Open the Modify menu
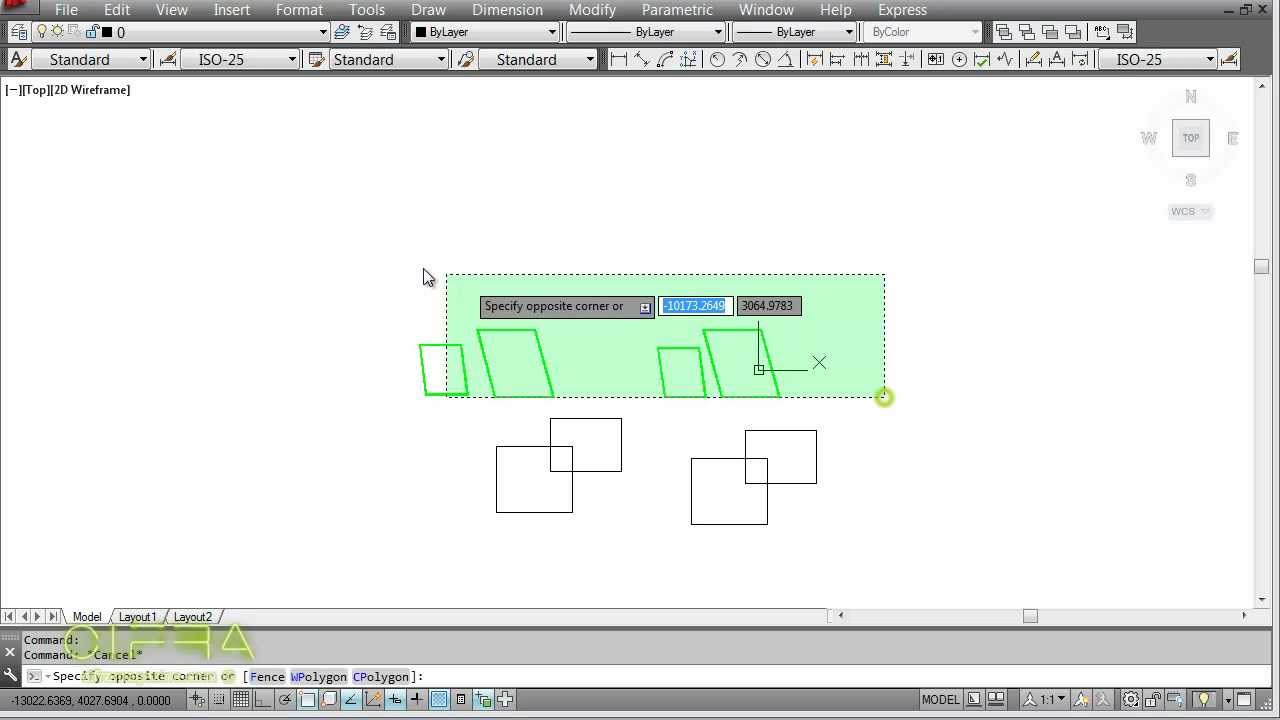Image resolution: width=1280 pixels, height=720 pixels. 592,9
